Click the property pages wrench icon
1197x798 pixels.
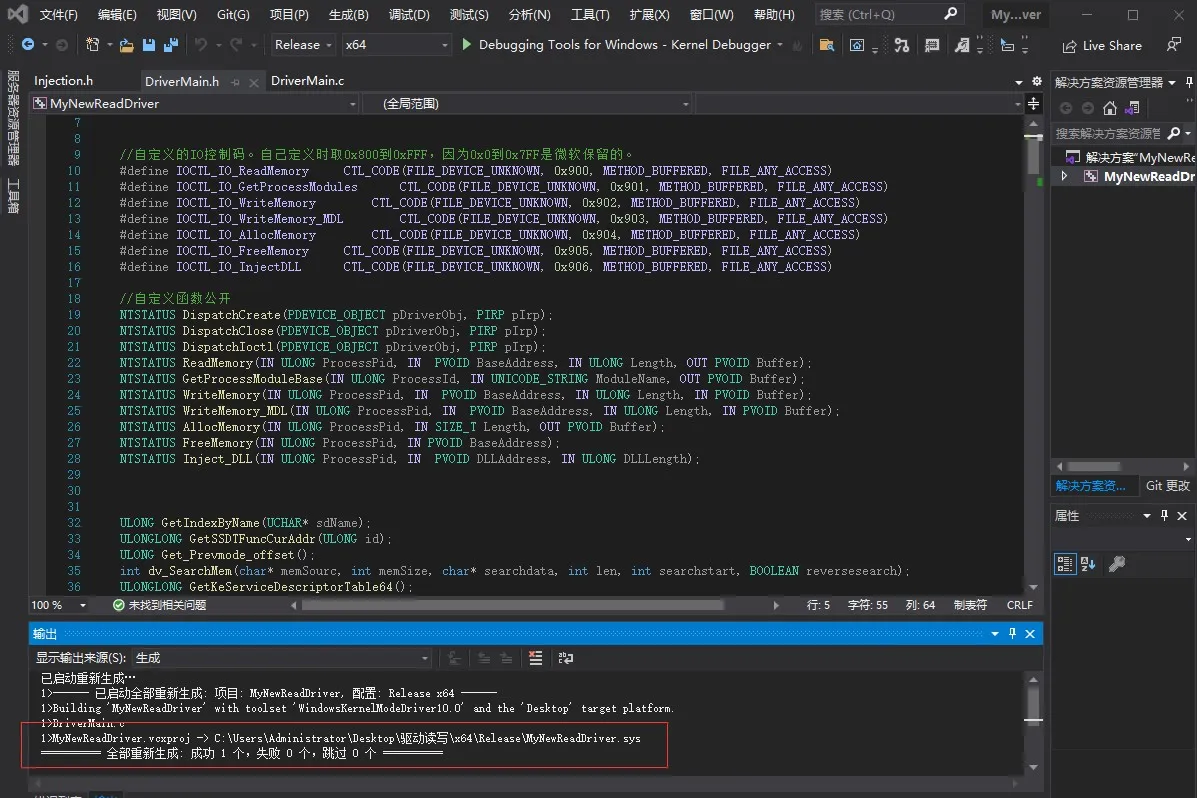1117,564
